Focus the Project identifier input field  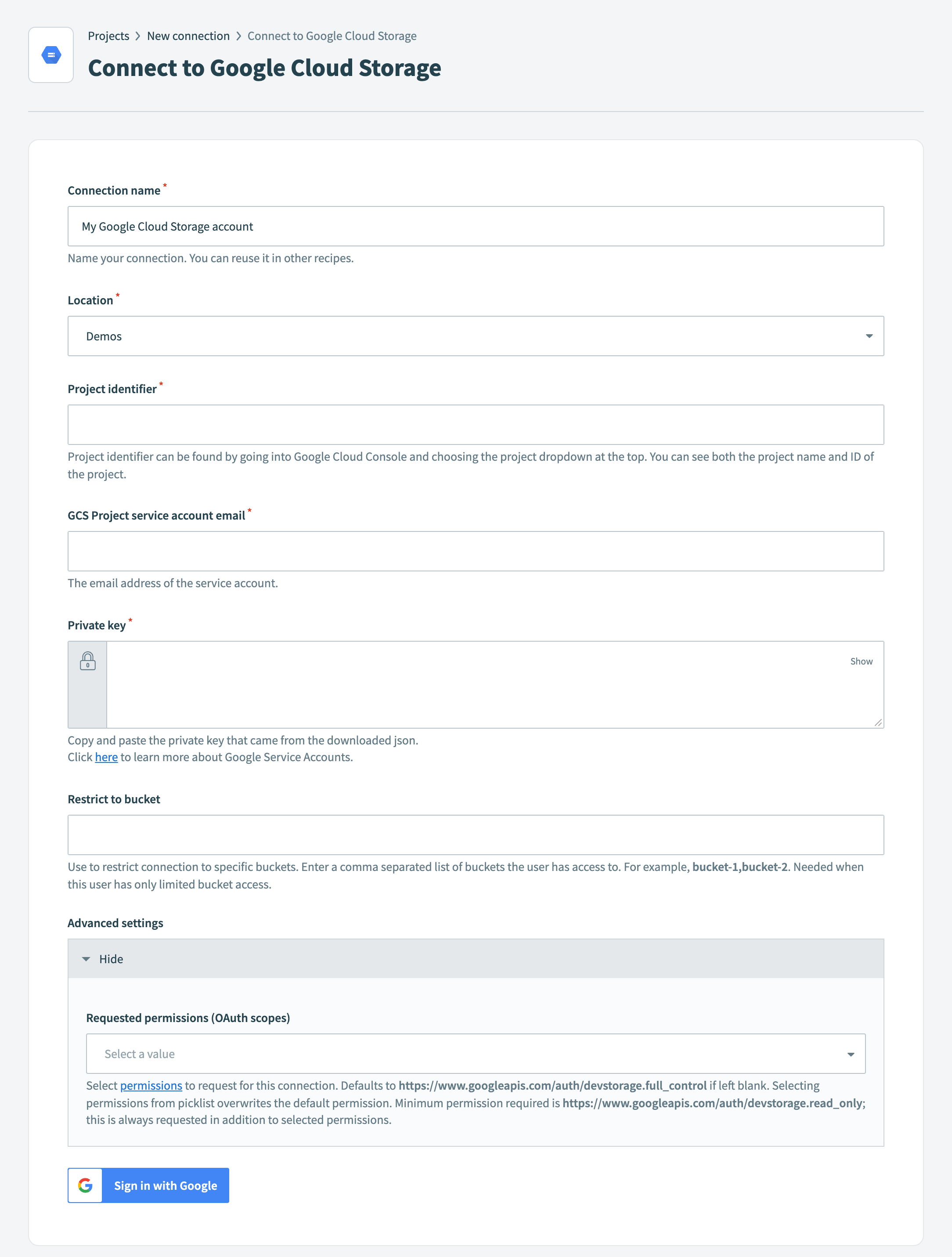point(476,424)
